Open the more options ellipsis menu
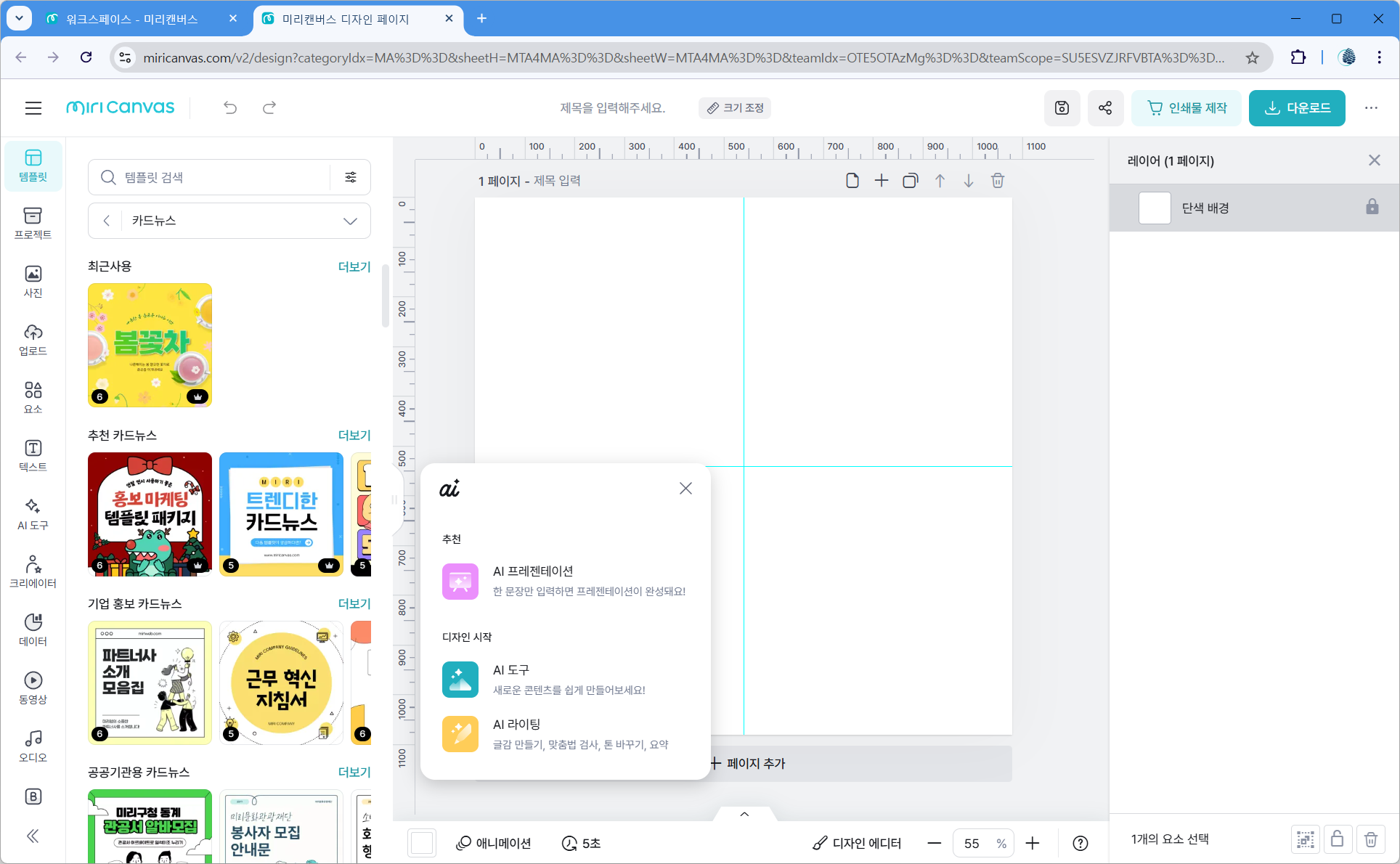This screenshot has width=1400, height=864. click(1371, 108)
